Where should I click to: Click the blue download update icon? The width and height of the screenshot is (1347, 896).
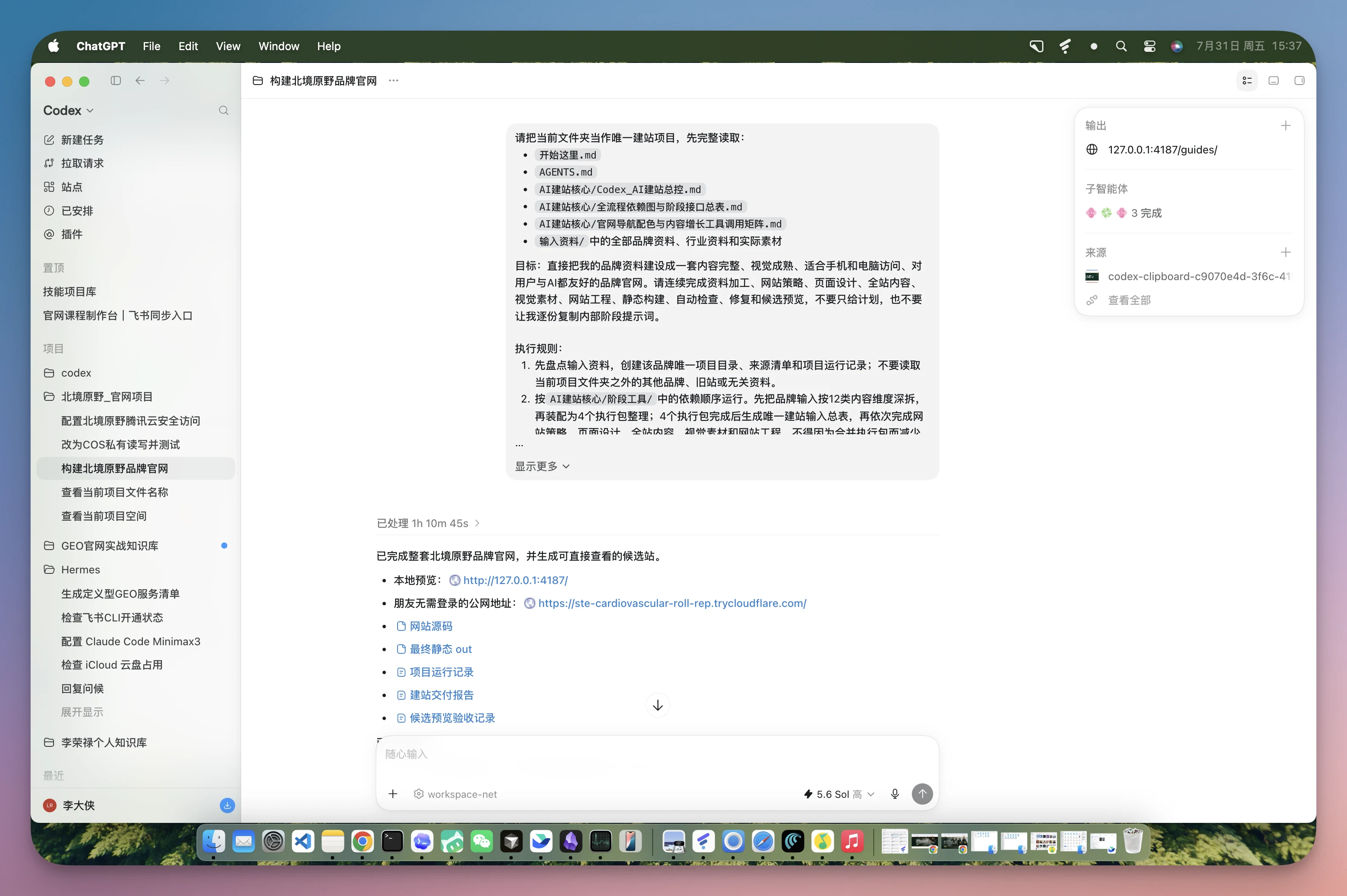pyautogui.click(x=227, y=805)
